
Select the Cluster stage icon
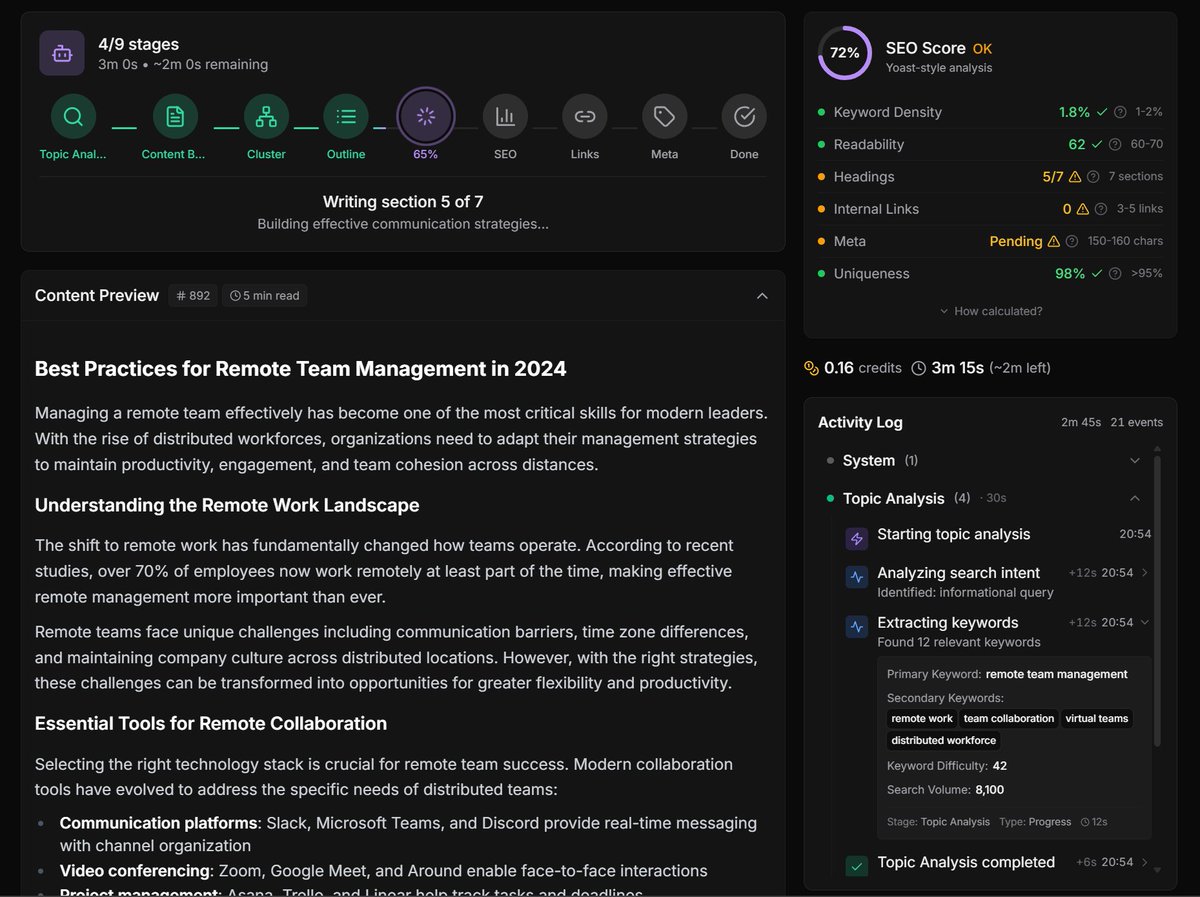266,116
